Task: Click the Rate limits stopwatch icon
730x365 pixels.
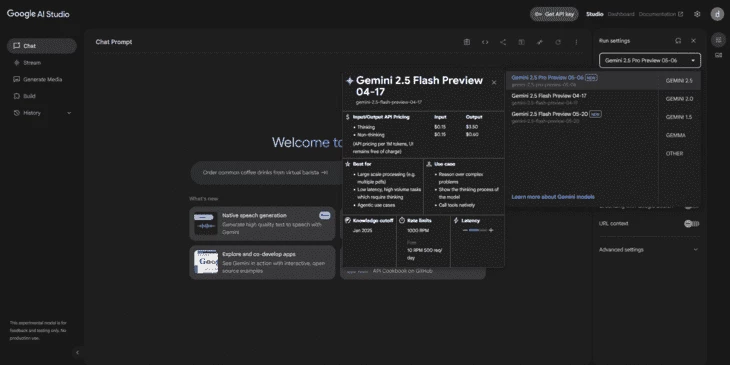Action: [x=402, y=221]
